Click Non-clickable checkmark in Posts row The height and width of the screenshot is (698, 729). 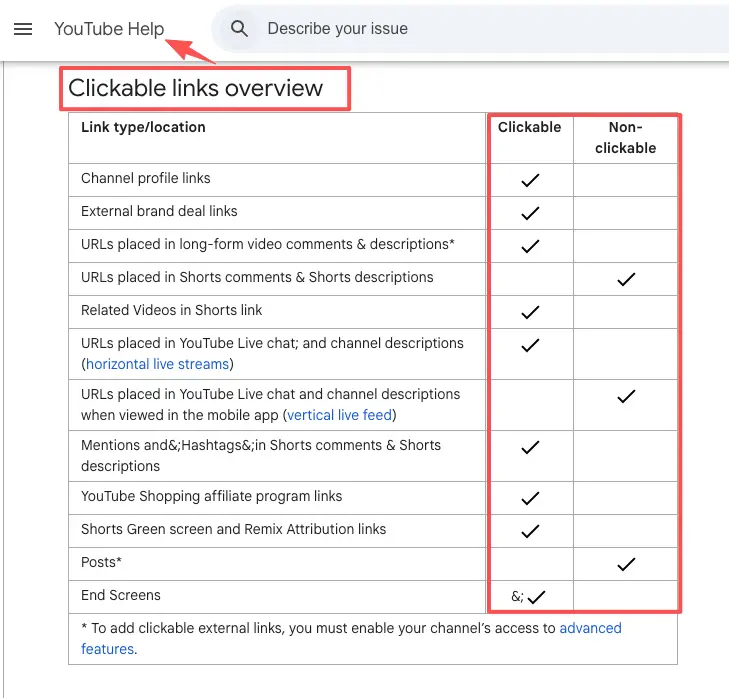point(626,564)
